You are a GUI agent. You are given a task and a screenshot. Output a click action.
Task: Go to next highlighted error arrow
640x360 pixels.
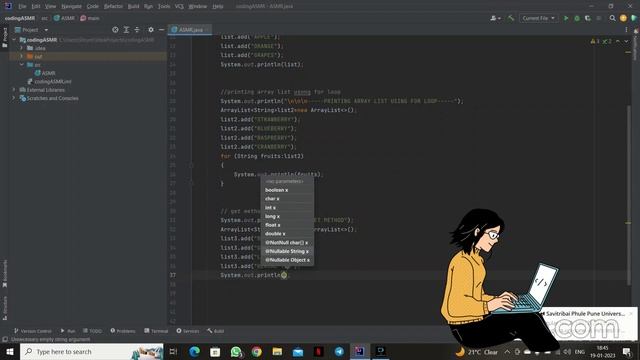[x=626, y=41]
